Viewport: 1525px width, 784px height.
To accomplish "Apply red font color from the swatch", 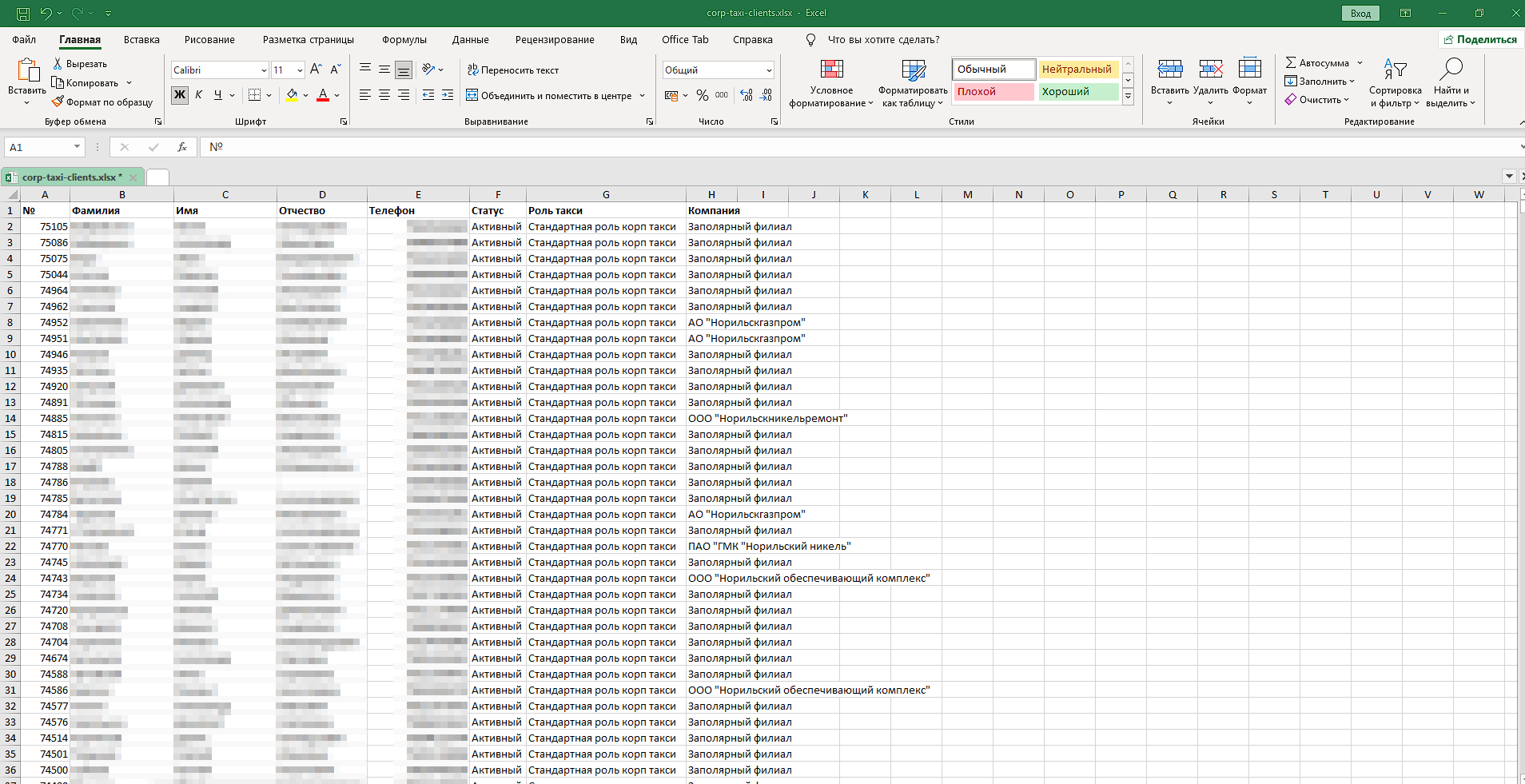I will (321, 95).
